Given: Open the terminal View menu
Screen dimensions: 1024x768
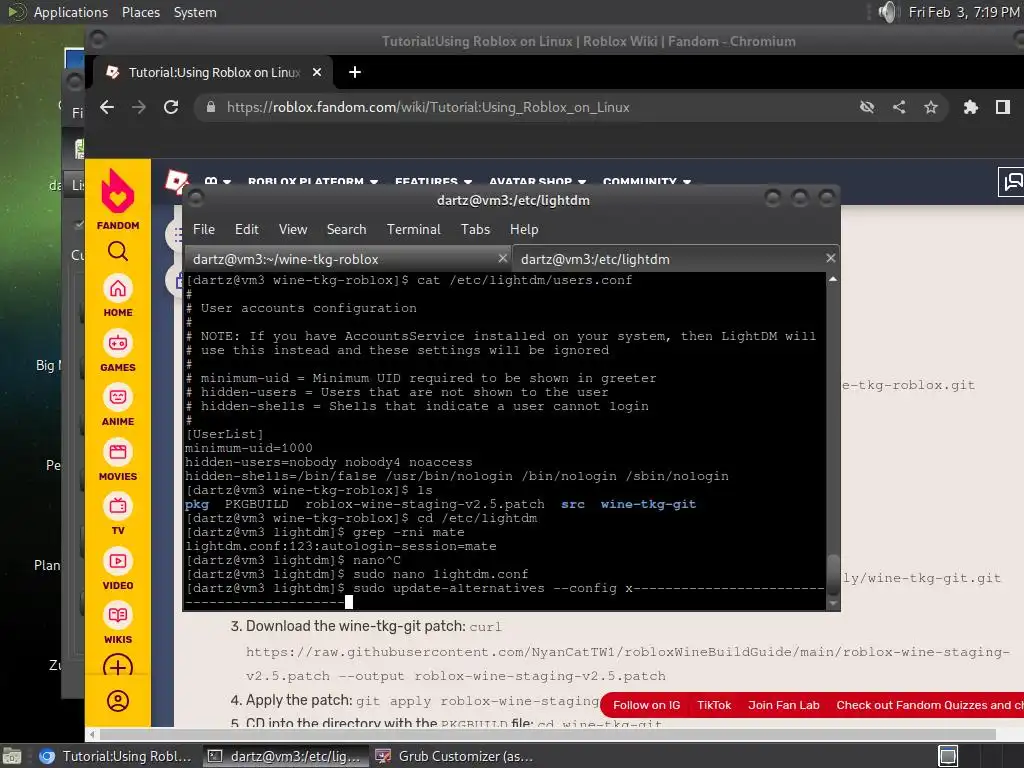Looking at the screenshot, I should click(293, 229).
